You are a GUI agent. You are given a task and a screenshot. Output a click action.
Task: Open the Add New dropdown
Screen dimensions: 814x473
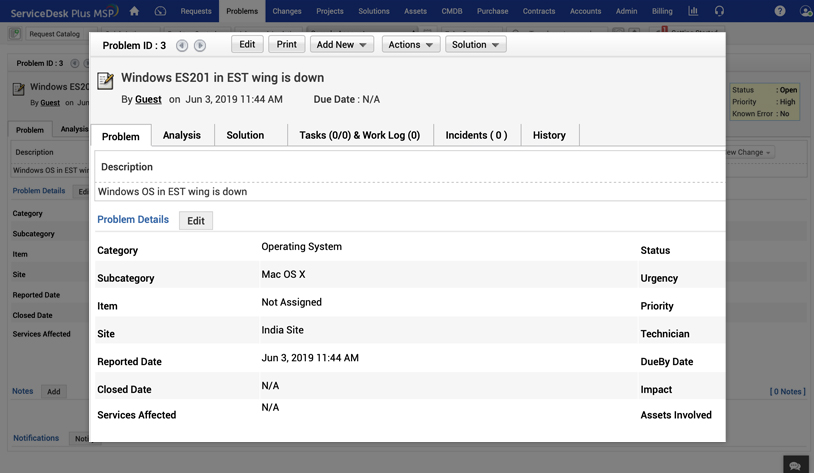(342, 45)
